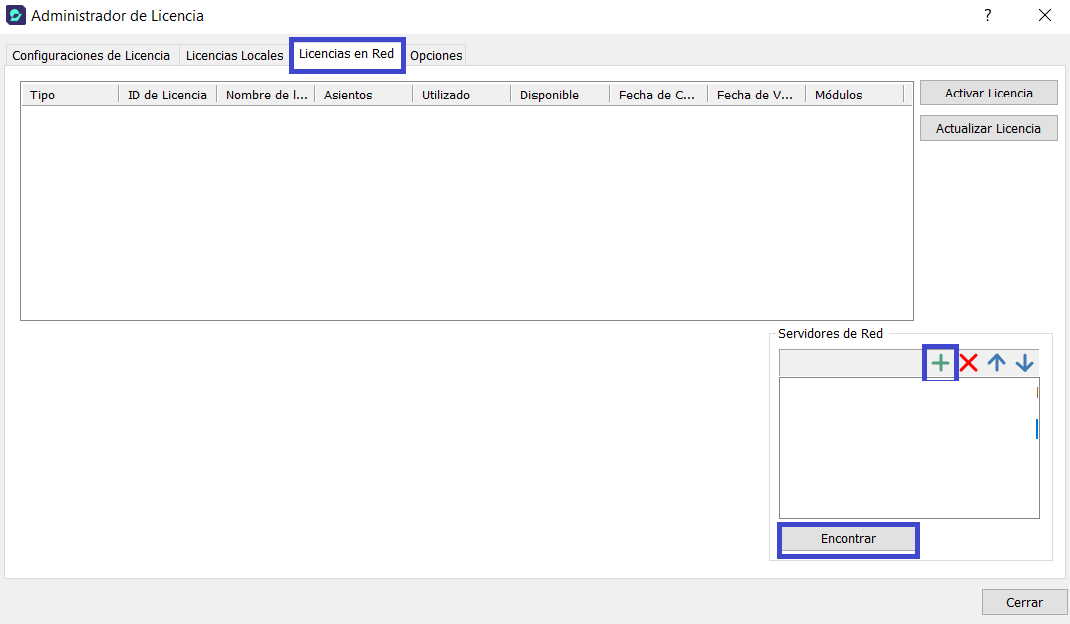The width and height of the screenshot is (1070, 624).
Task: Move server up with blue up arrow
Action: [996, 363]
